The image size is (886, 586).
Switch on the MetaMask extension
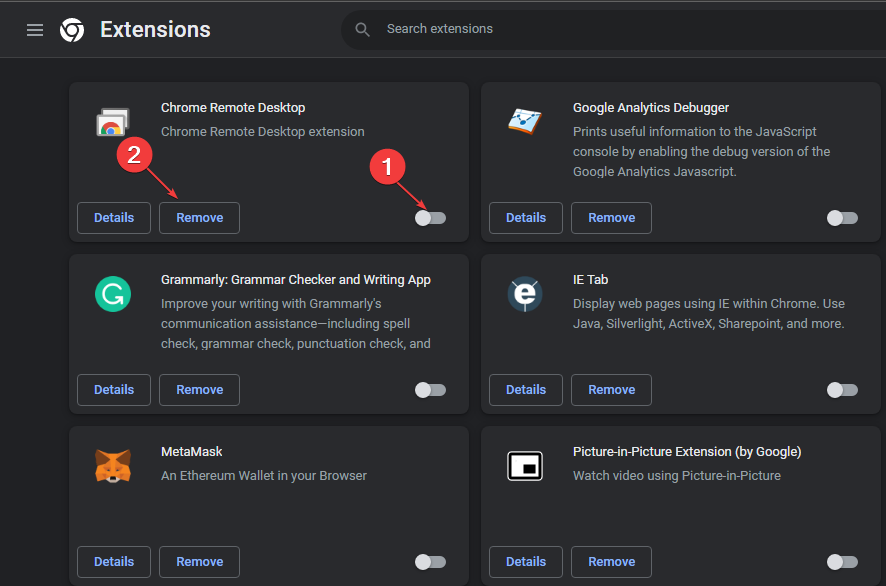click(431, 562)
